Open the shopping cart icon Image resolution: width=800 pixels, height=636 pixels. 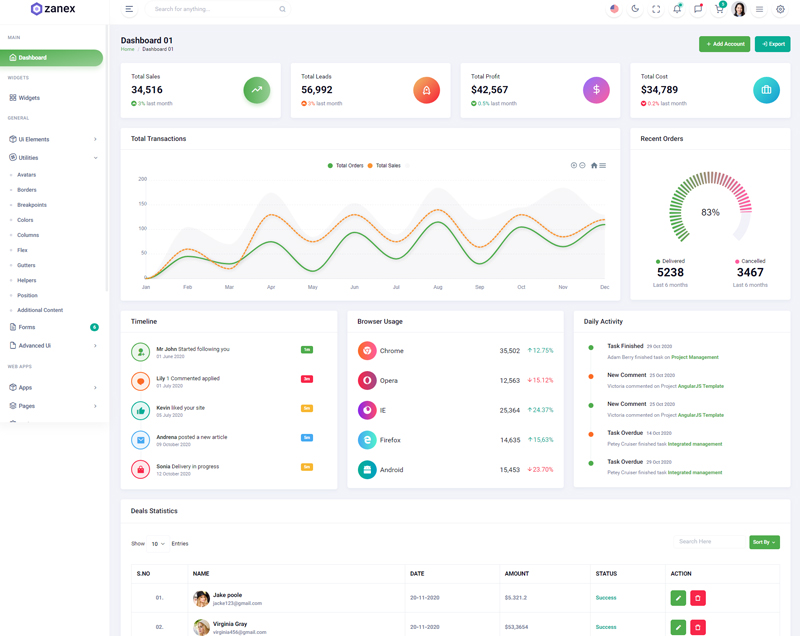click(718, 9)
